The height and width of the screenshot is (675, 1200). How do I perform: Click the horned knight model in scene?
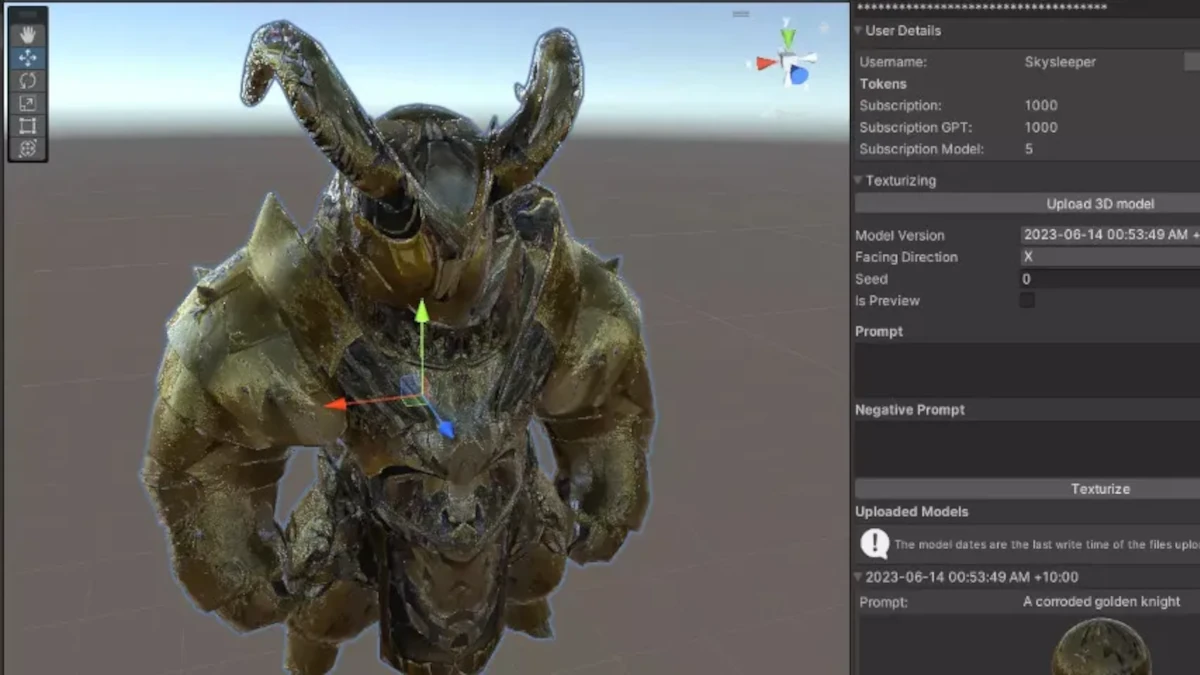400,350
